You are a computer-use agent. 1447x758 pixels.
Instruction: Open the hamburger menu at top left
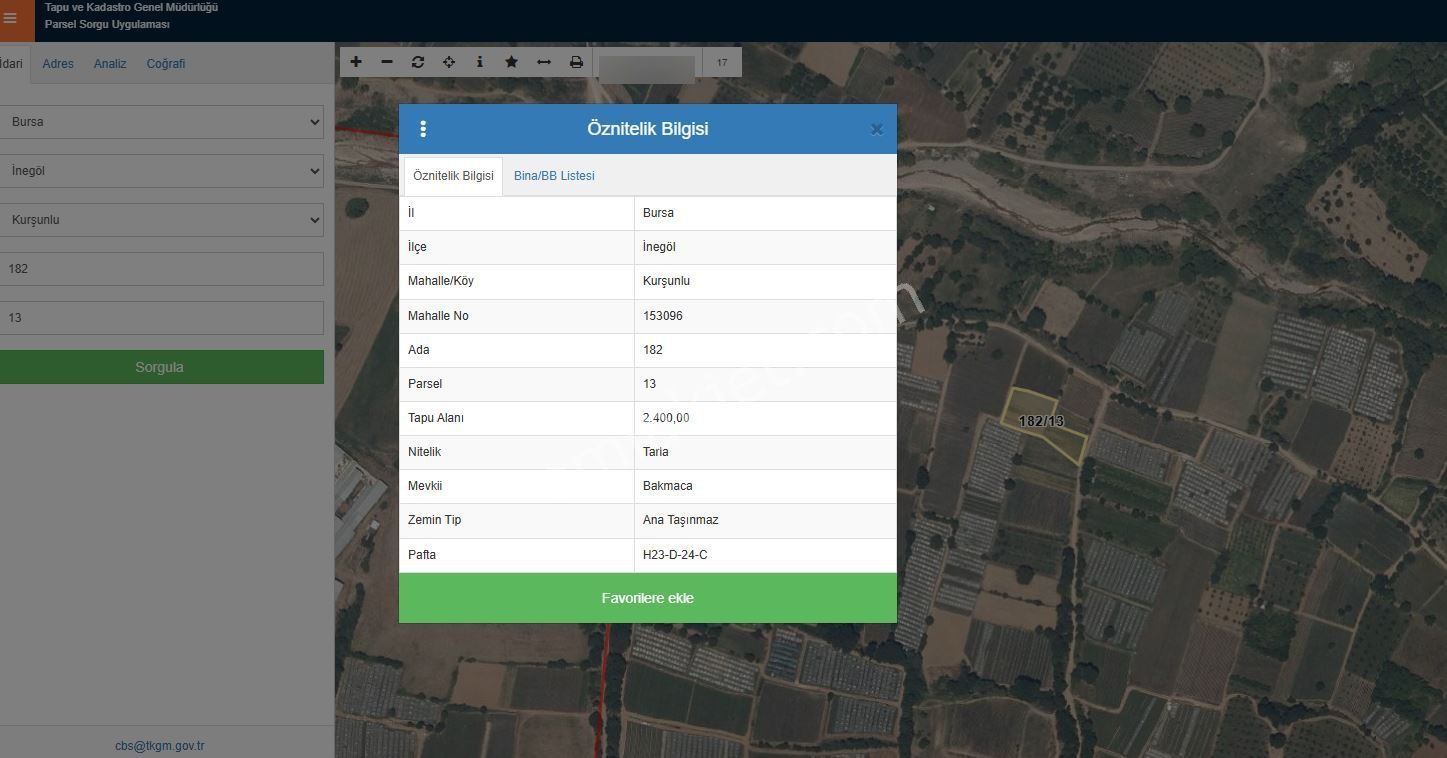click(11, 18)
